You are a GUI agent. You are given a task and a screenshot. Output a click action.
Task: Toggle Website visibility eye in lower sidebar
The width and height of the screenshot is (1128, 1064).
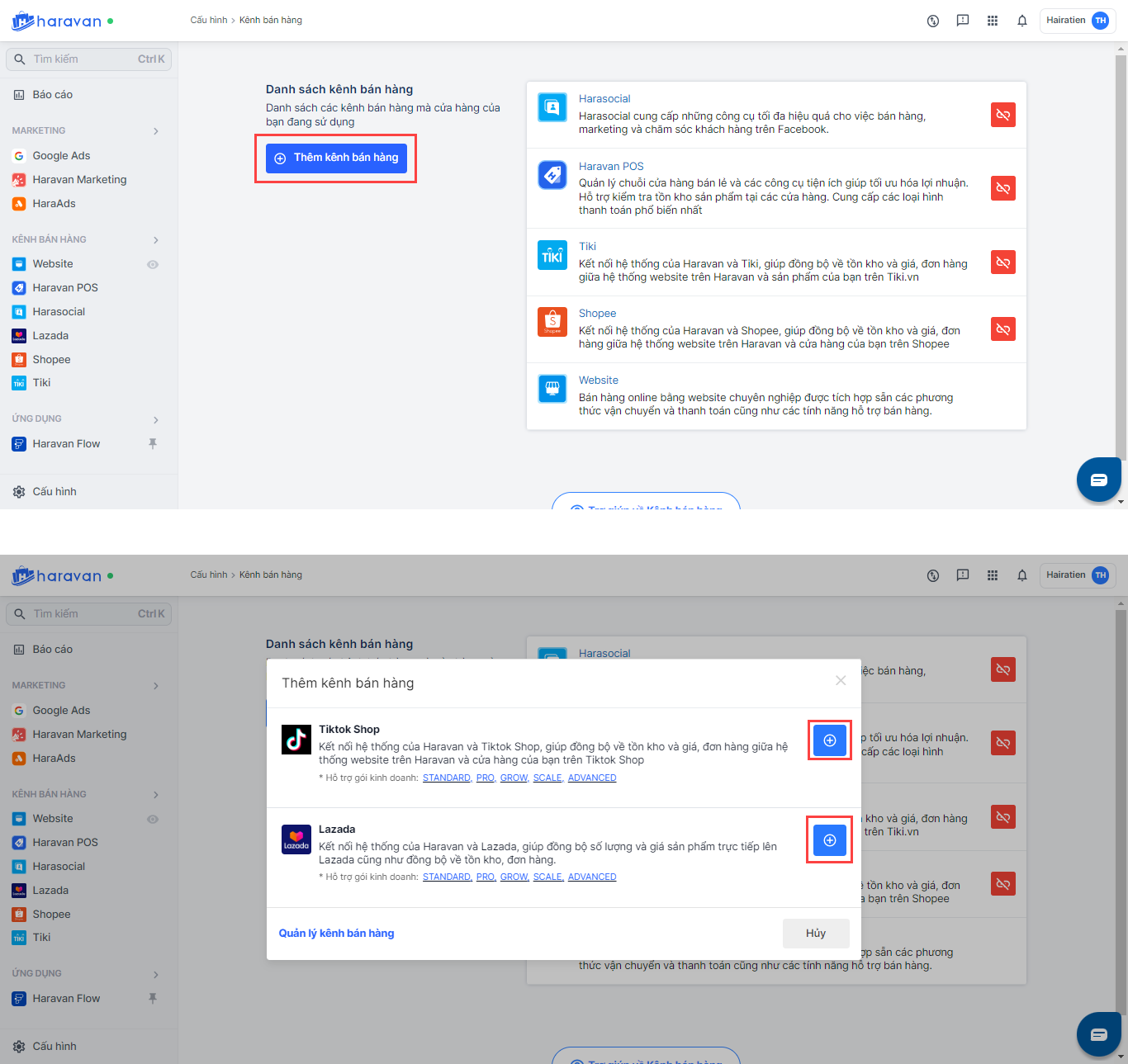[x=153, y=820]
